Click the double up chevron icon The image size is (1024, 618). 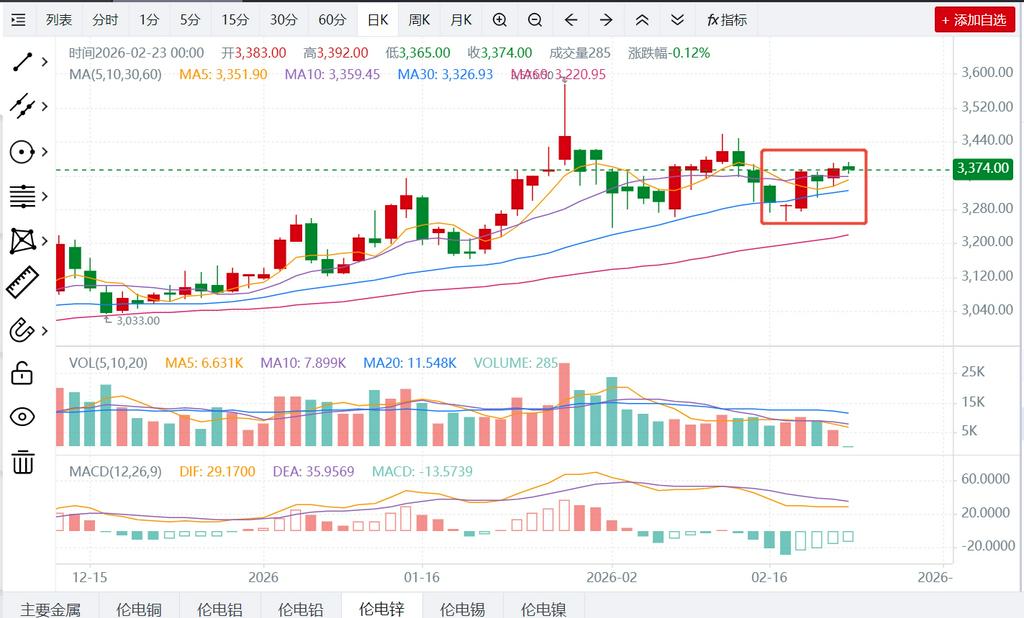642,20
